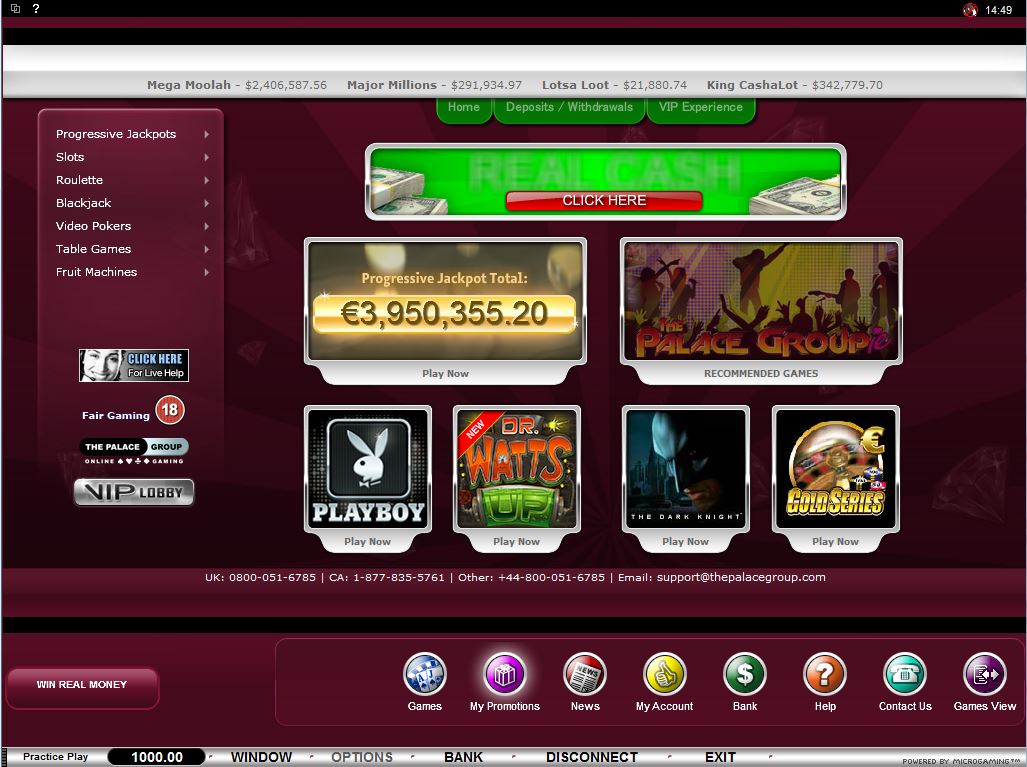This screenshot has height=767, width=1027.
Task: Open the Playboy game thumbnail
Action: pos(368,468)
